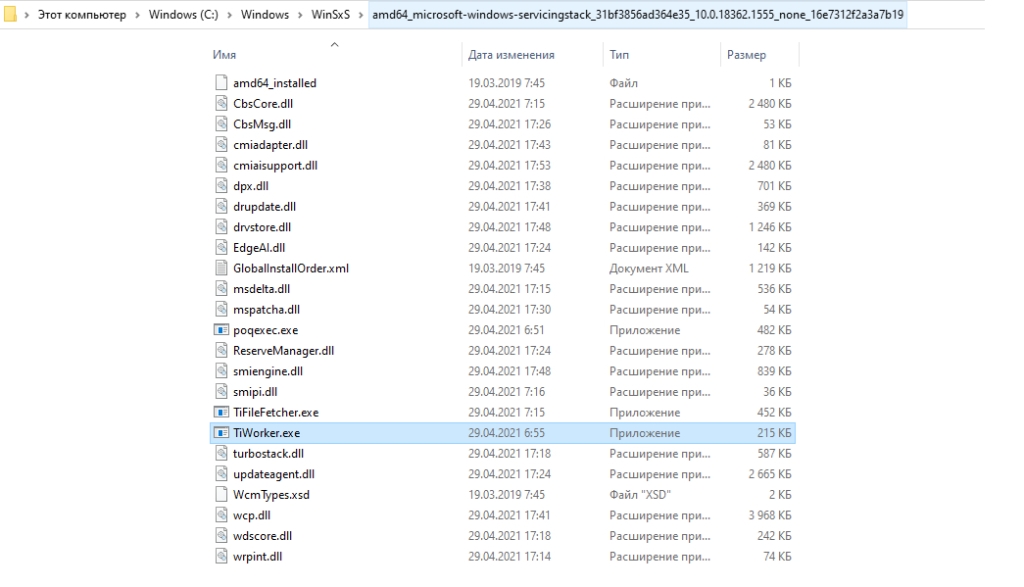Click the msdelta.dll file icon
This screenshot has height=587, width=1024.
coord(222,289)
